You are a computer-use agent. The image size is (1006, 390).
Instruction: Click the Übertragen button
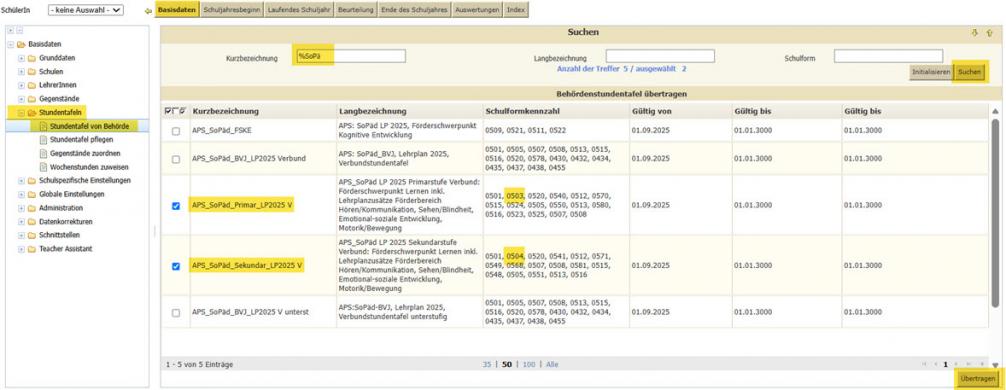pos(978,380)
